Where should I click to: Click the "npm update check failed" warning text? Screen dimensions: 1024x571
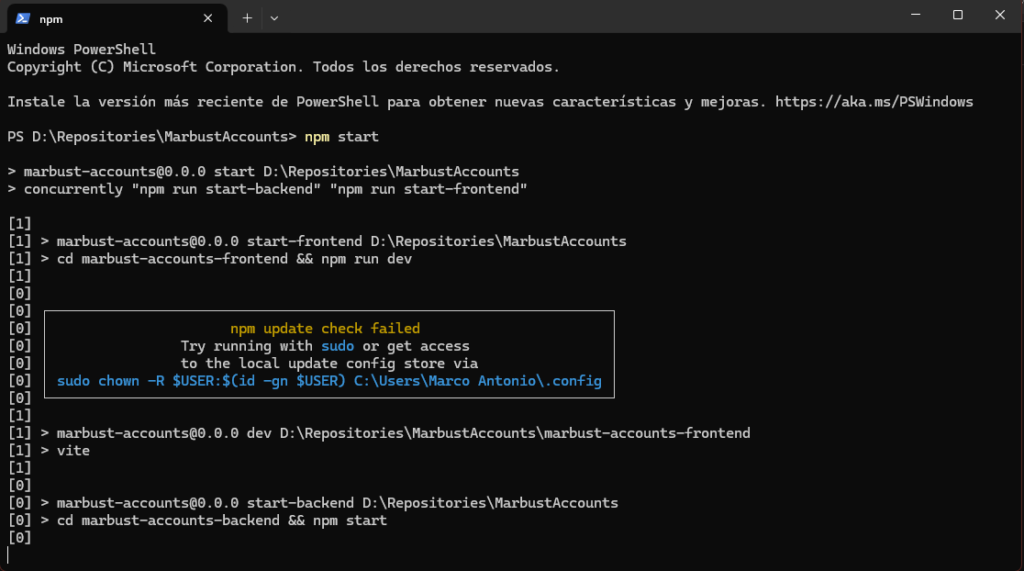coord(325,329)
